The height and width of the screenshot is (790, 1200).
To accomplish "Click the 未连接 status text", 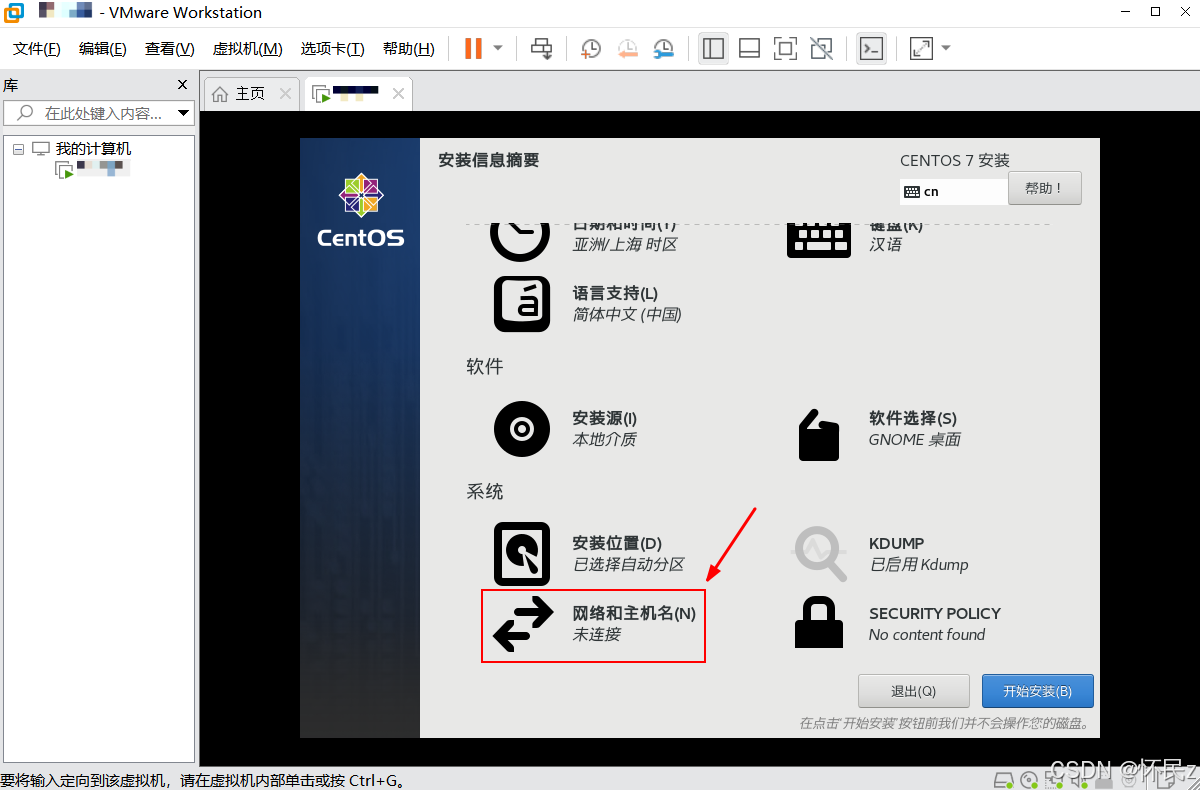I will 597,634.
